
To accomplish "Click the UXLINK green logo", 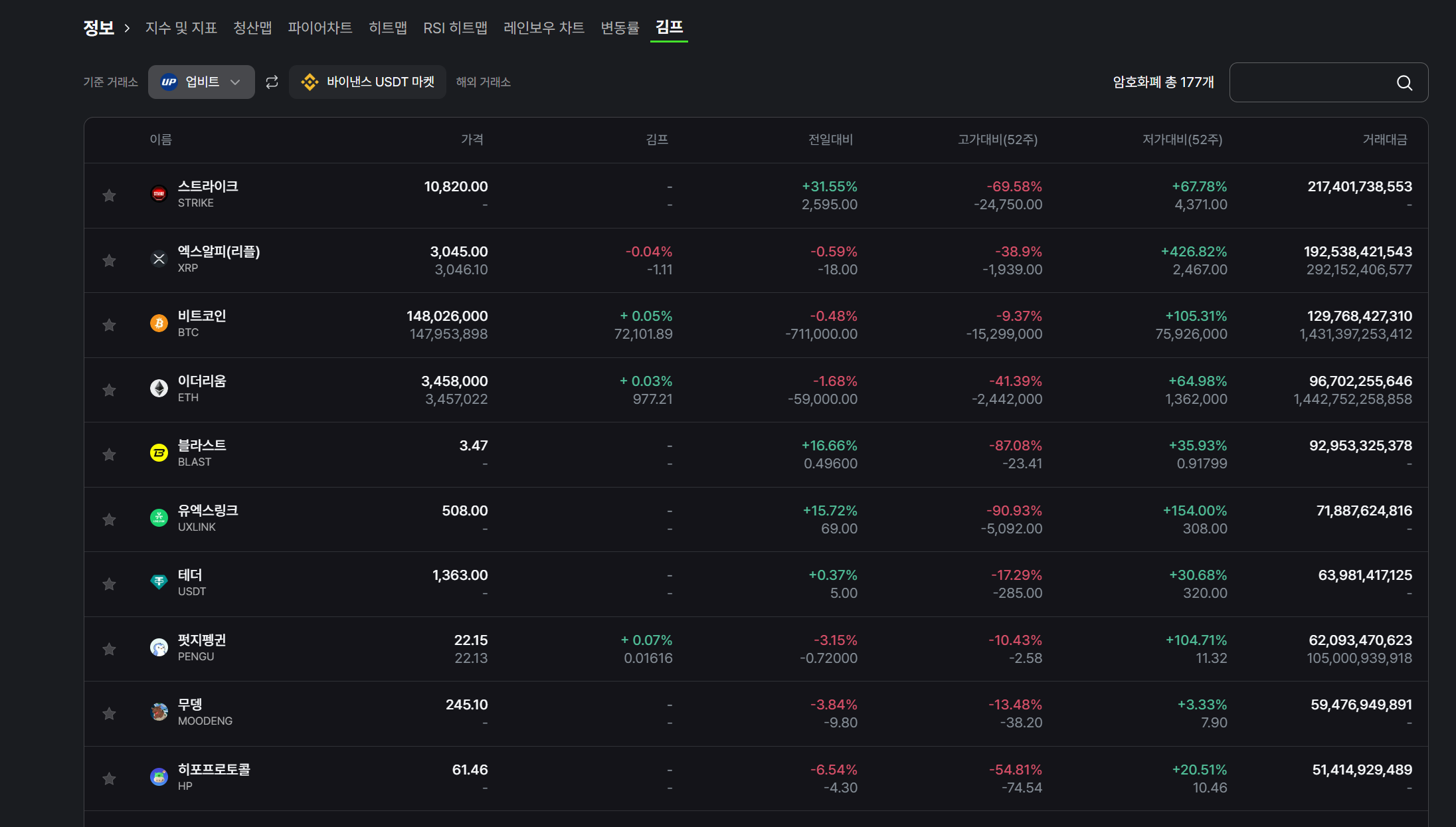I will coord(159,518).
